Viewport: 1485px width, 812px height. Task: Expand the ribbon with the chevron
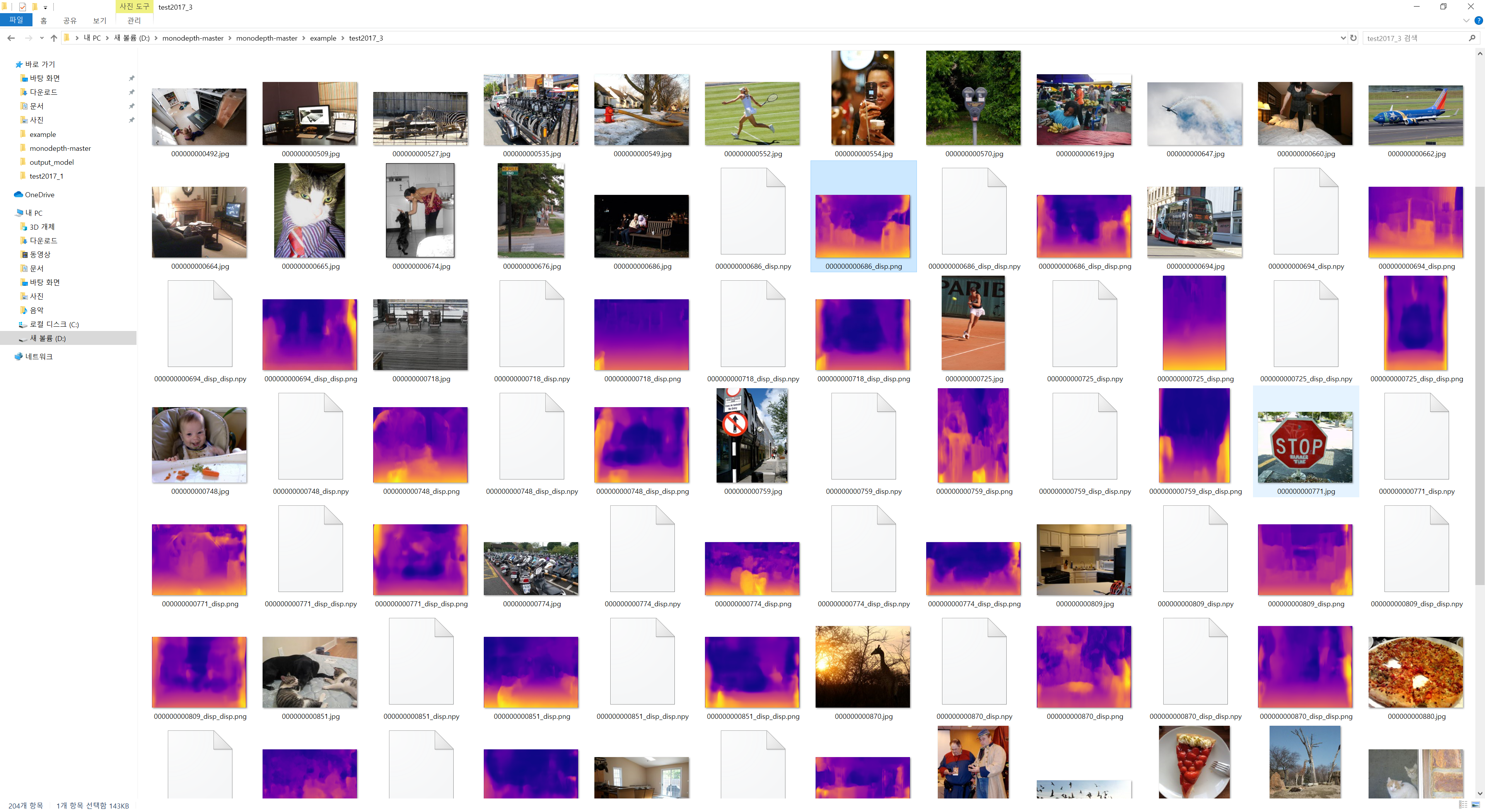click(1466, 21)
